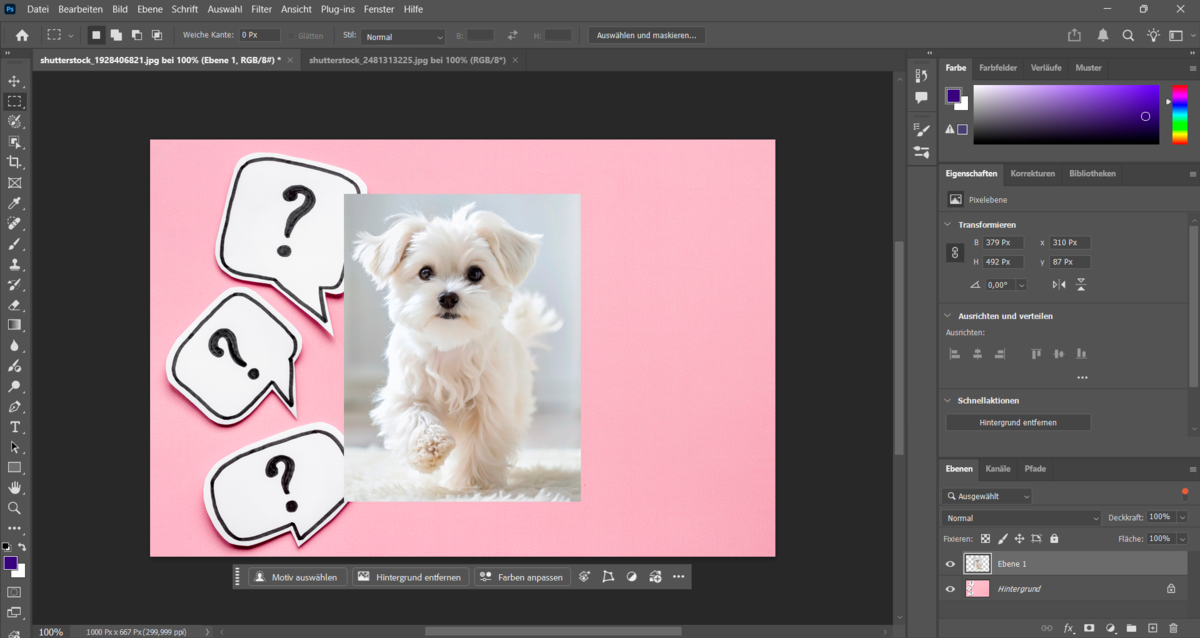The image size is (1200, 638).
Task: Switch to the Kanäle tab
Action: pos(998,468)
